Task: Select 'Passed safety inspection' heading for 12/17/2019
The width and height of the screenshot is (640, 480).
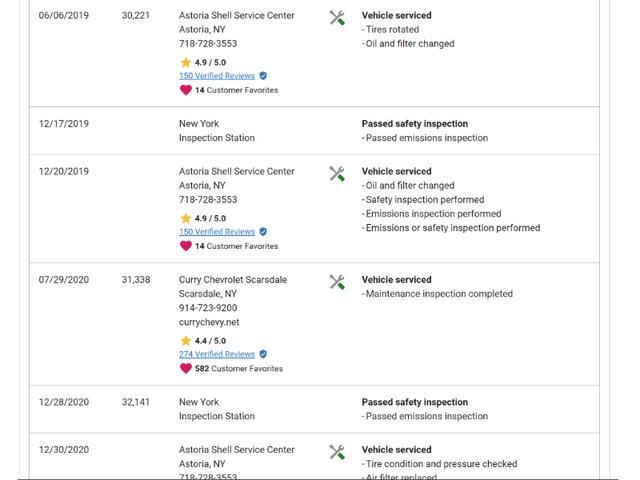Action: (x=415, y=124)
